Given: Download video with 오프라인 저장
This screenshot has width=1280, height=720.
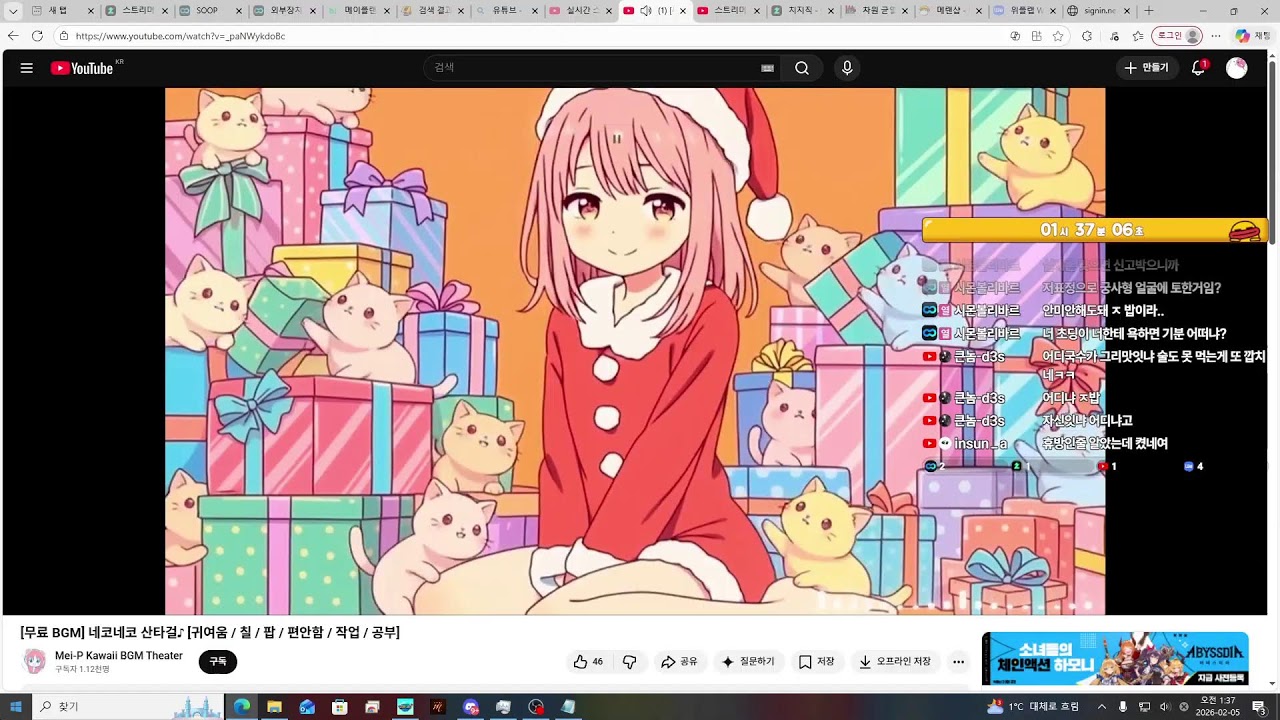Looking at the screenshot, I should [896, 662].
